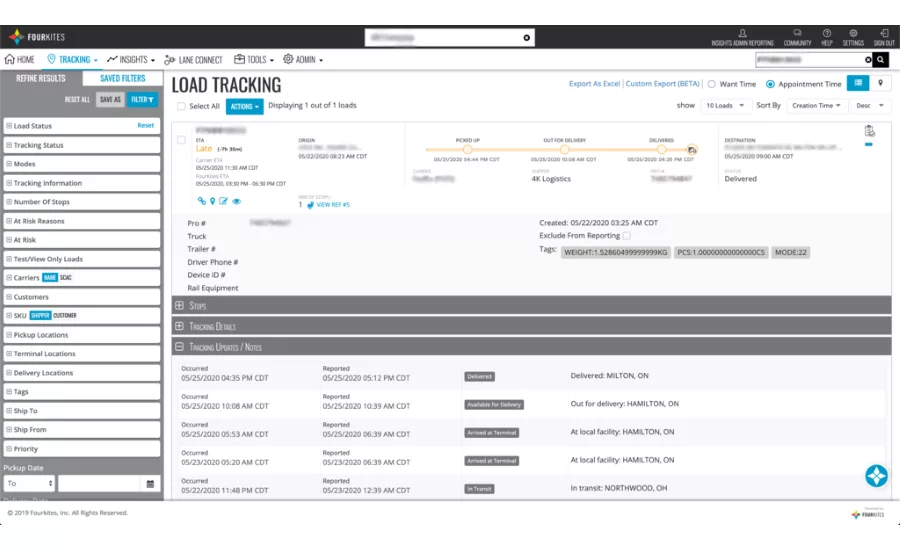Open the FourKites help compass bubble

click(876, 475)
